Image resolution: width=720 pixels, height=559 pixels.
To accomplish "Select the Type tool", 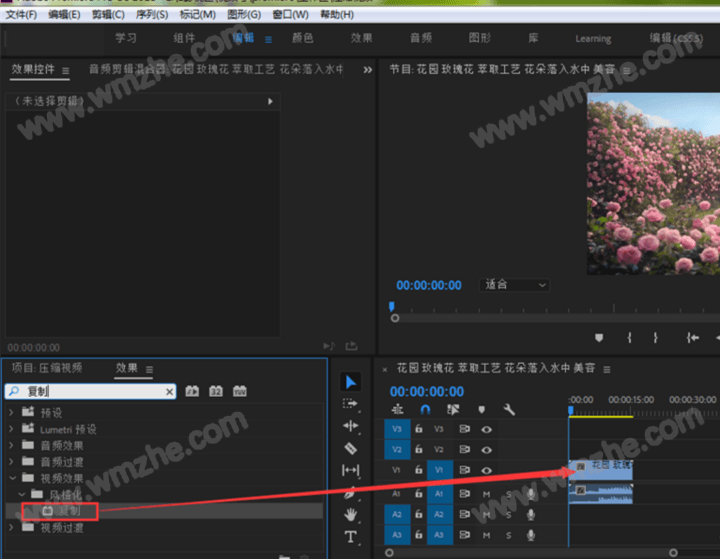I will pos(350,537).
